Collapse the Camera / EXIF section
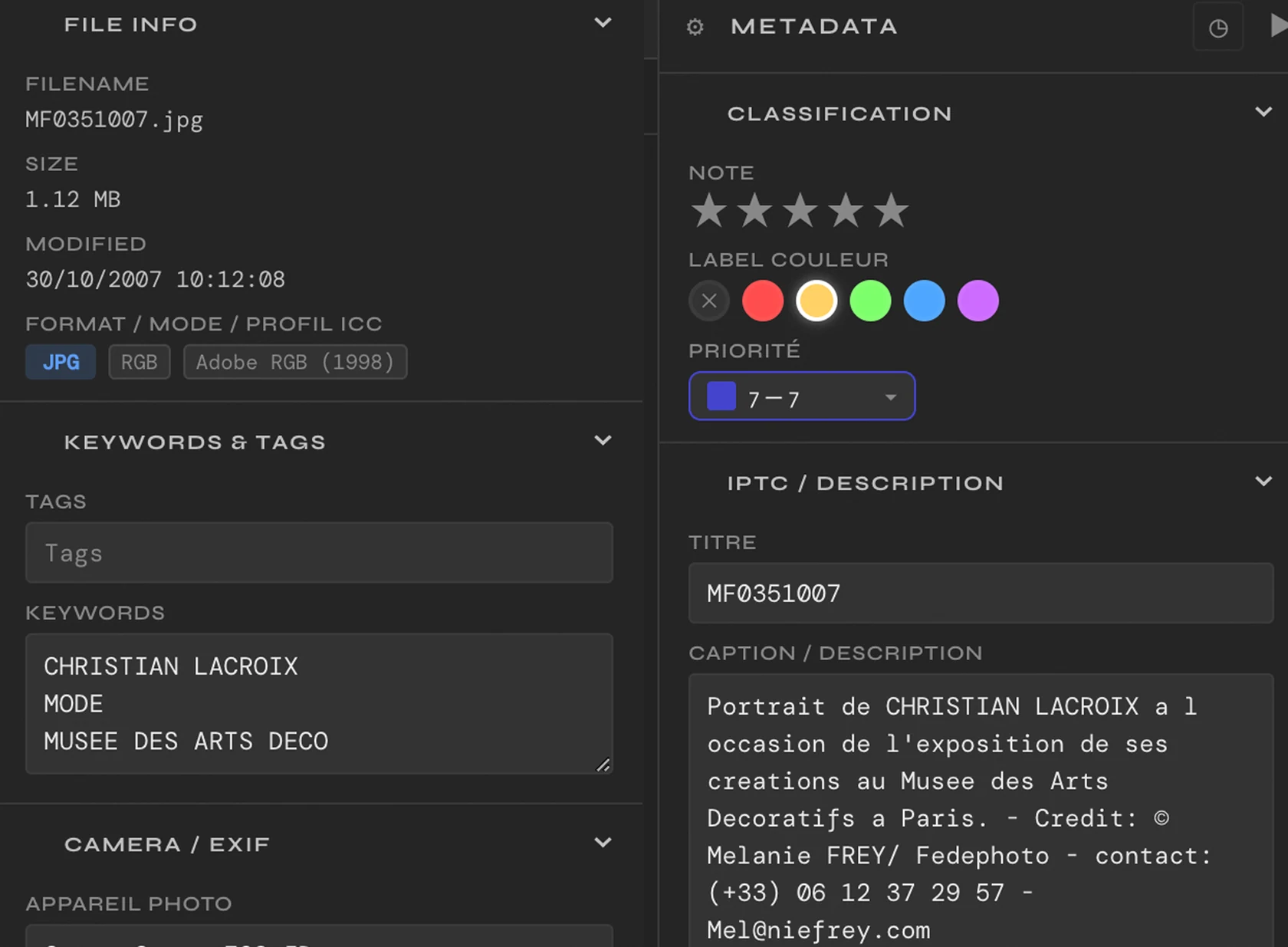 point(603,842)
